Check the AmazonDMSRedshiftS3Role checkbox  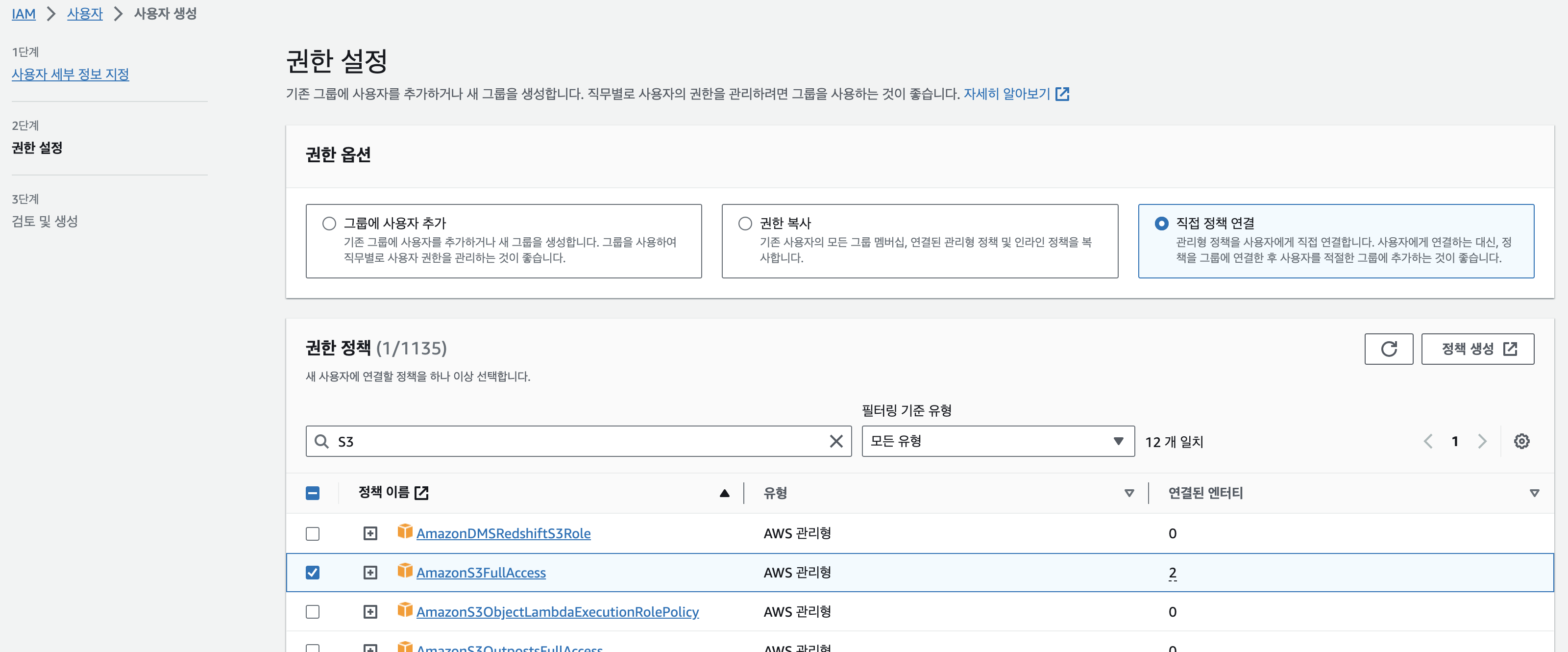312,533
